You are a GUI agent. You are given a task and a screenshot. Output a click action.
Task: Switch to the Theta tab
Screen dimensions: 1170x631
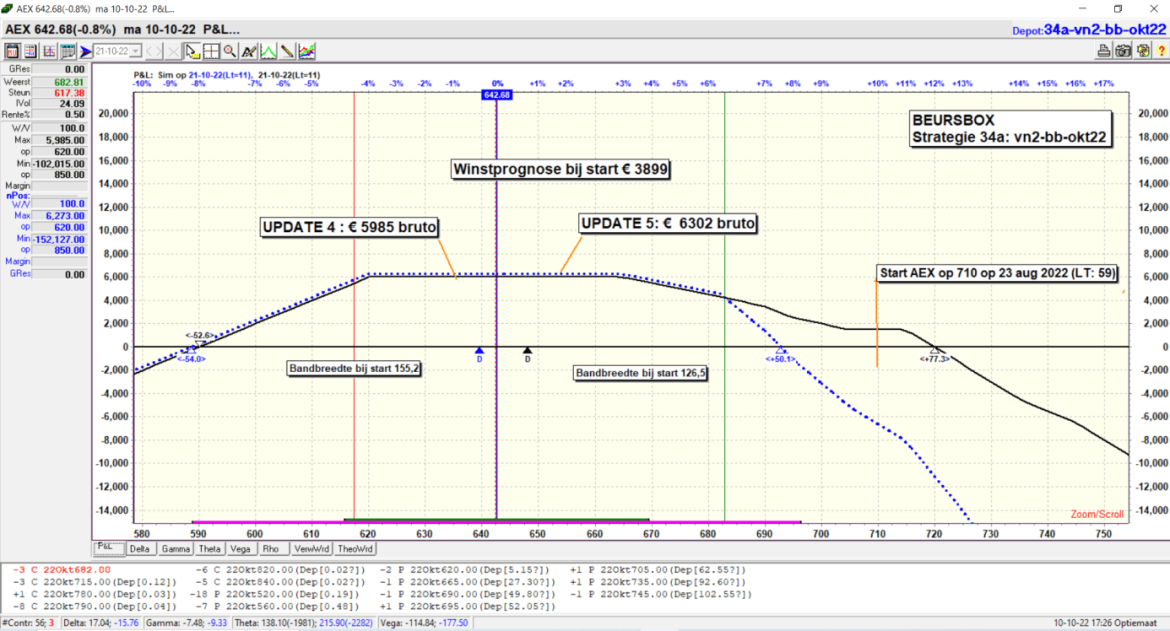coord(210,549)
